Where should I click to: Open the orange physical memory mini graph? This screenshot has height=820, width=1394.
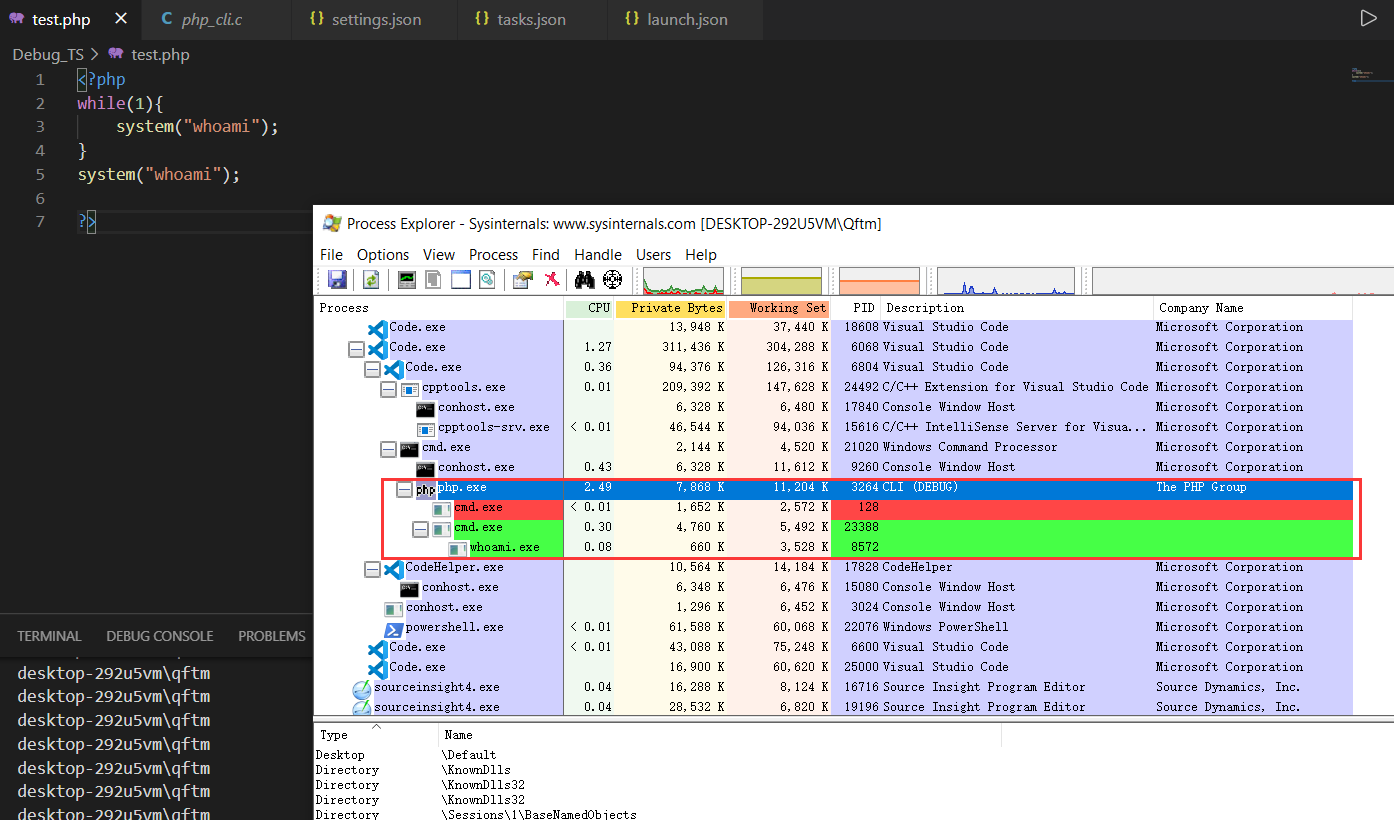click(878, 281)
